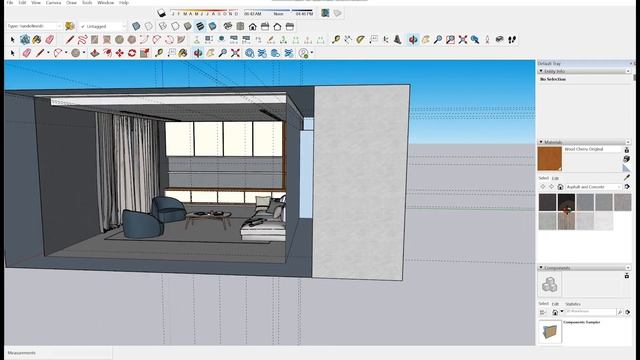Open the Camera menu
640x360 pixels.
click(x=53, y=2)
